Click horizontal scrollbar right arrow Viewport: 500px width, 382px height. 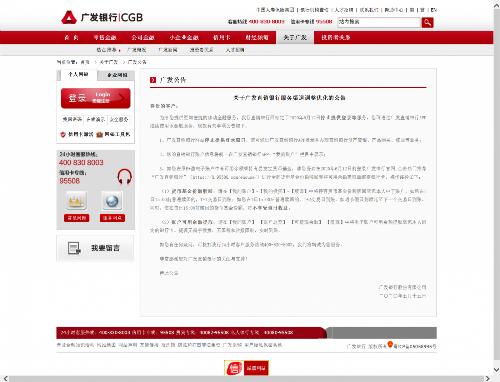point(487,379)
